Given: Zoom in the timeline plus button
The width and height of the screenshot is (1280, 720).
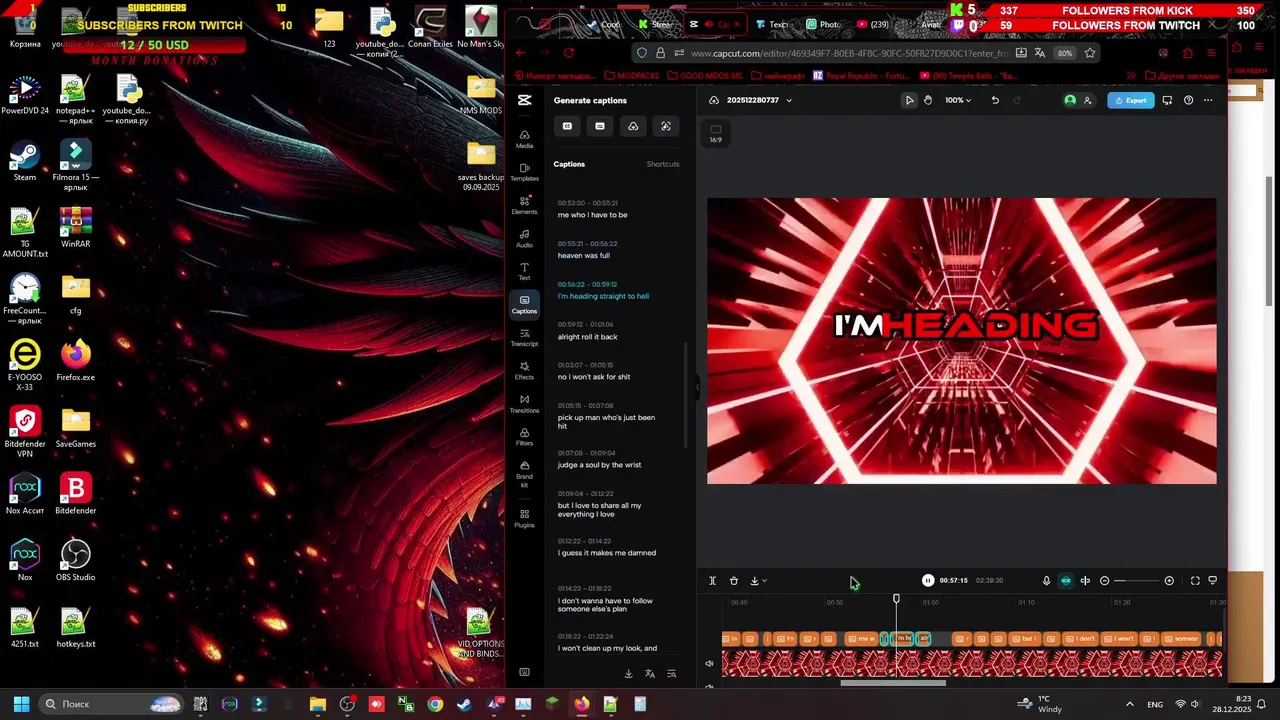Looking at the screenshot, I should (1169, 580).
